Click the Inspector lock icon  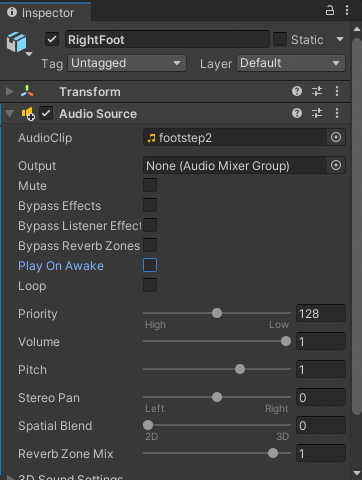click(x=330, y=10)
